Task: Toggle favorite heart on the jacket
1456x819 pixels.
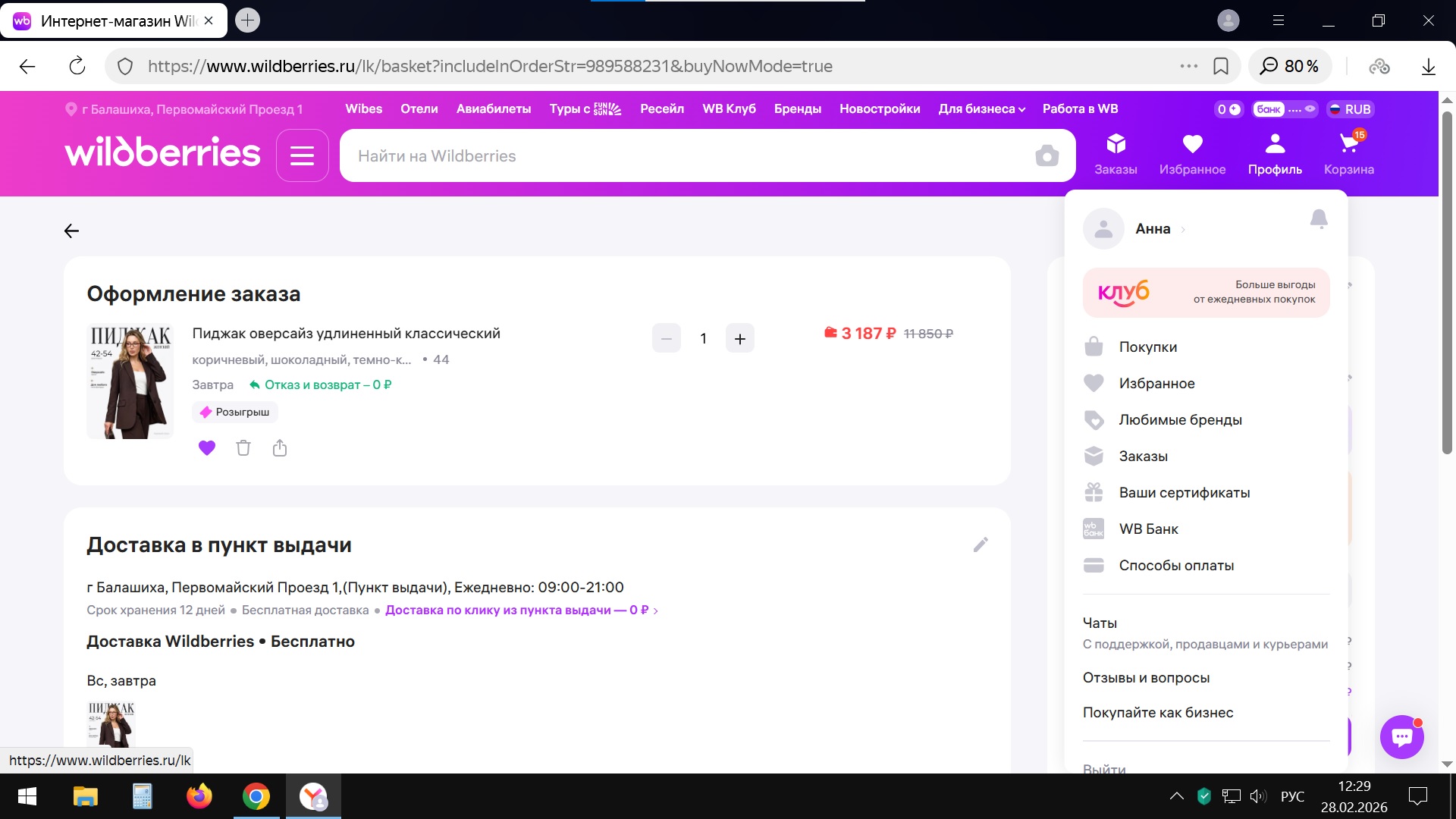Action: tap(207, 448)
